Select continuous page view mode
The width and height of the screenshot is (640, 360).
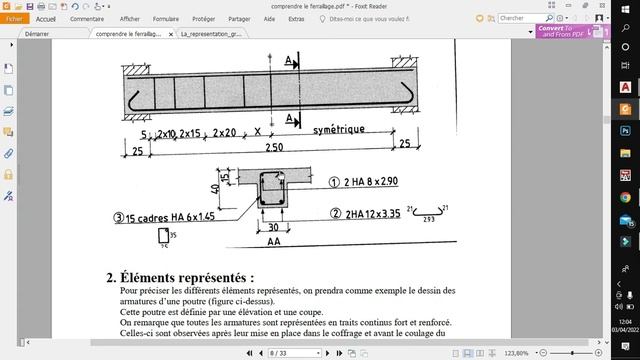tap(468, 353)
